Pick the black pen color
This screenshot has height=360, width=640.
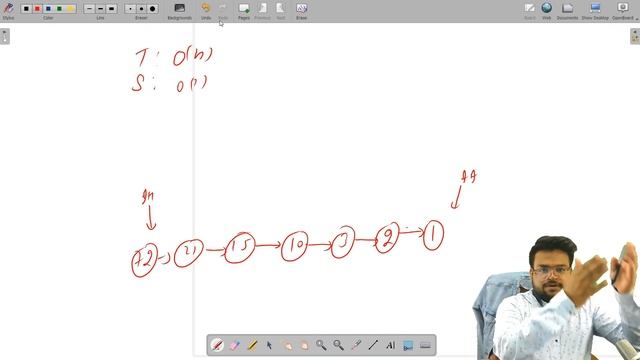(x=26, y=9)
